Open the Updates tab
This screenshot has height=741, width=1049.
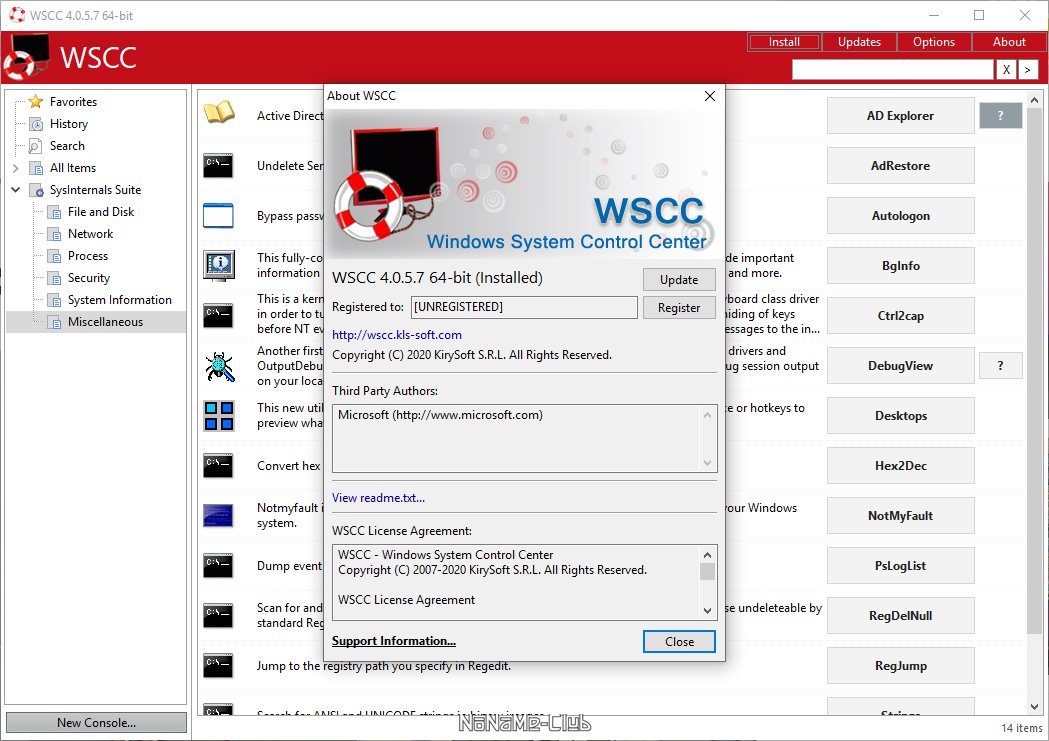click(x=859, y=42)
